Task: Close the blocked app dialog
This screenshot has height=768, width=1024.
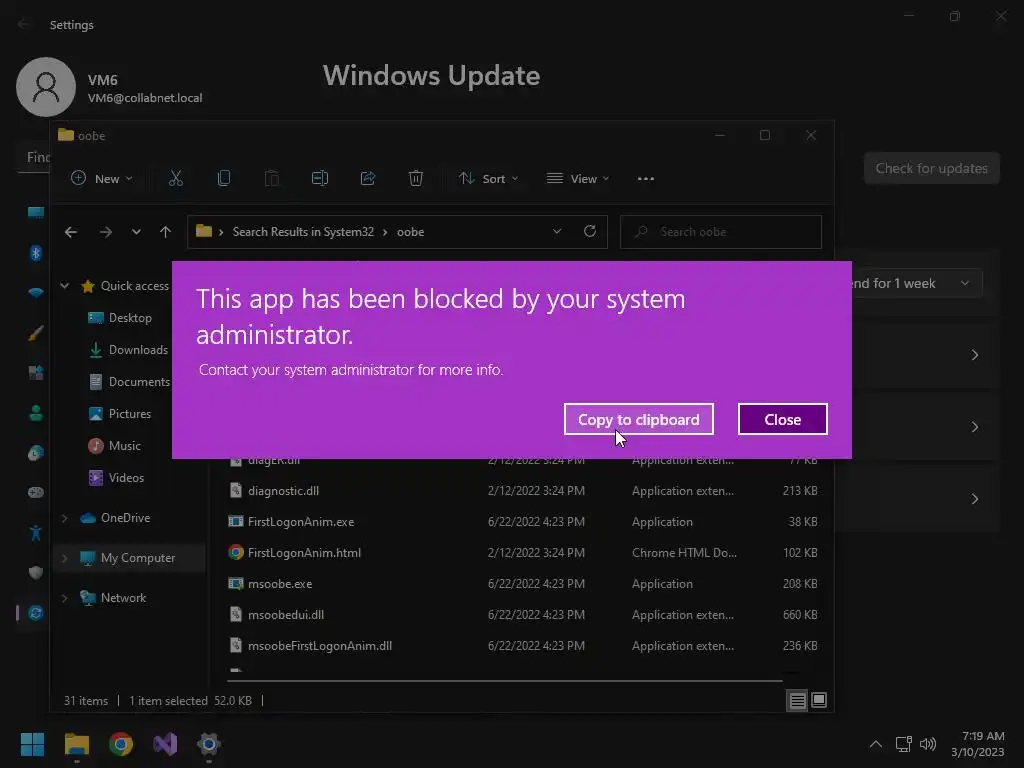Action: [x=782, y=419]
